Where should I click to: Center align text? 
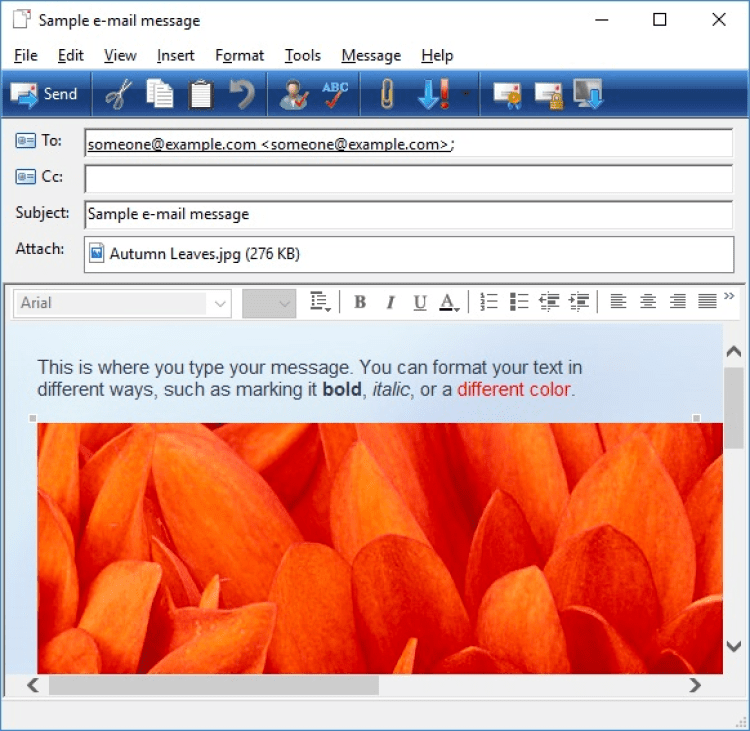(648, 302)
